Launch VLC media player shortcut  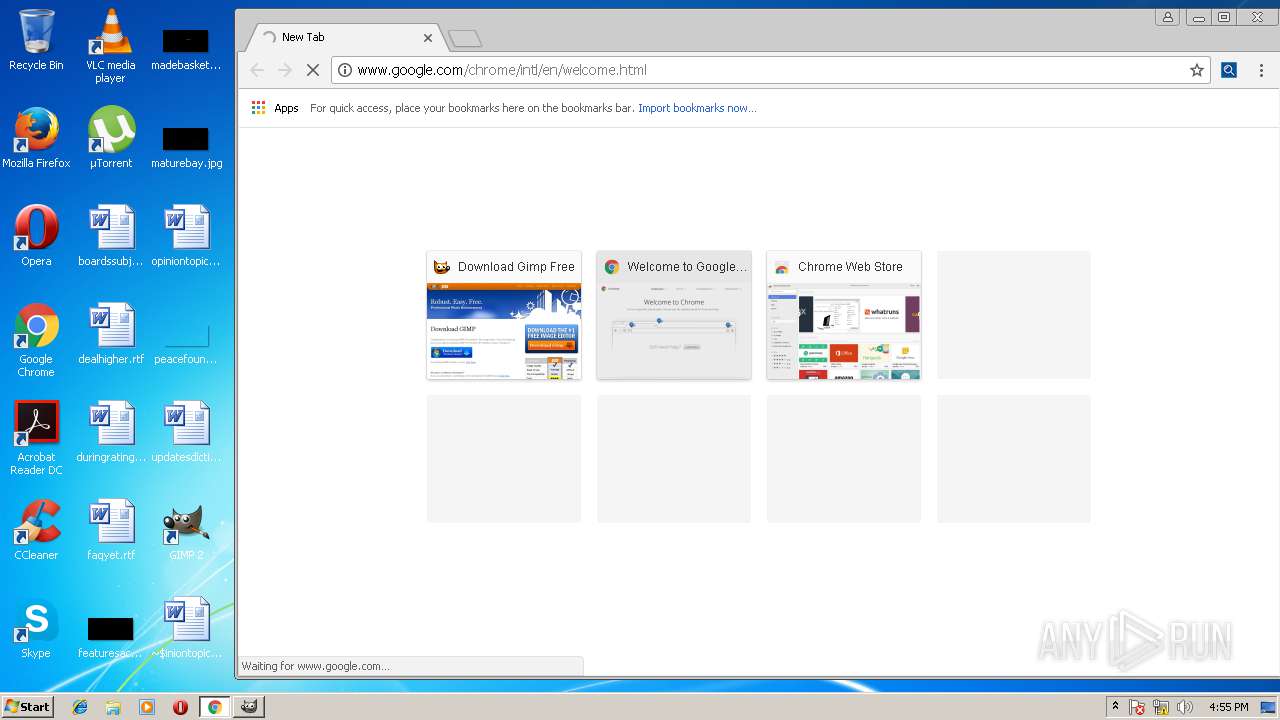110,46
